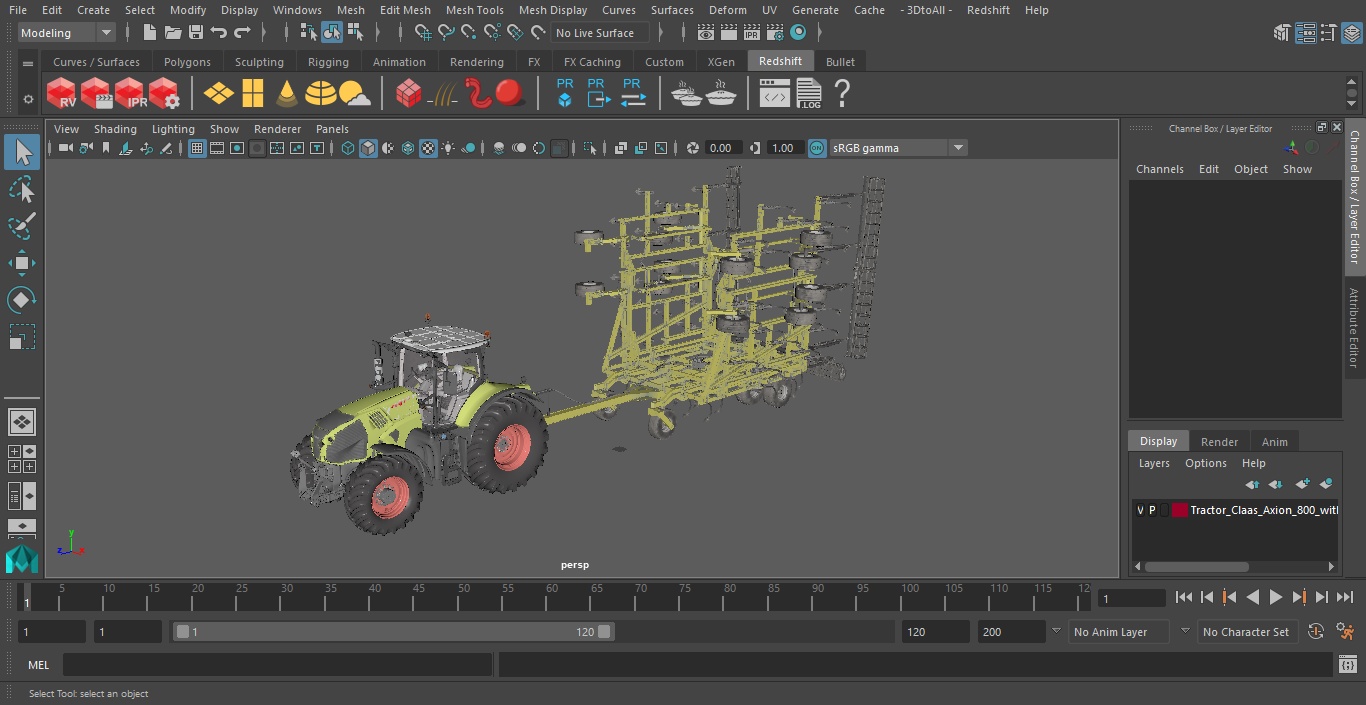Open the File menu
The image size is (1366, 705).
click(18, 10)
